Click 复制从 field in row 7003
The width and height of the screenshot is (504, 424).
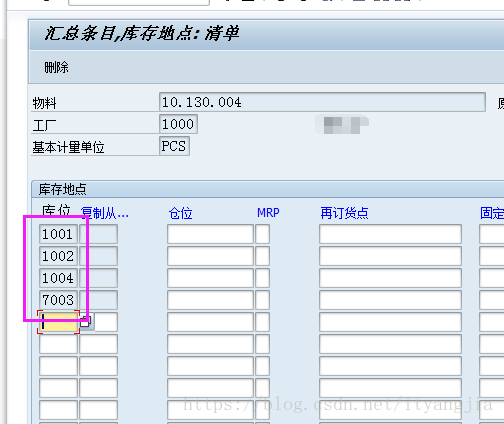99,300
